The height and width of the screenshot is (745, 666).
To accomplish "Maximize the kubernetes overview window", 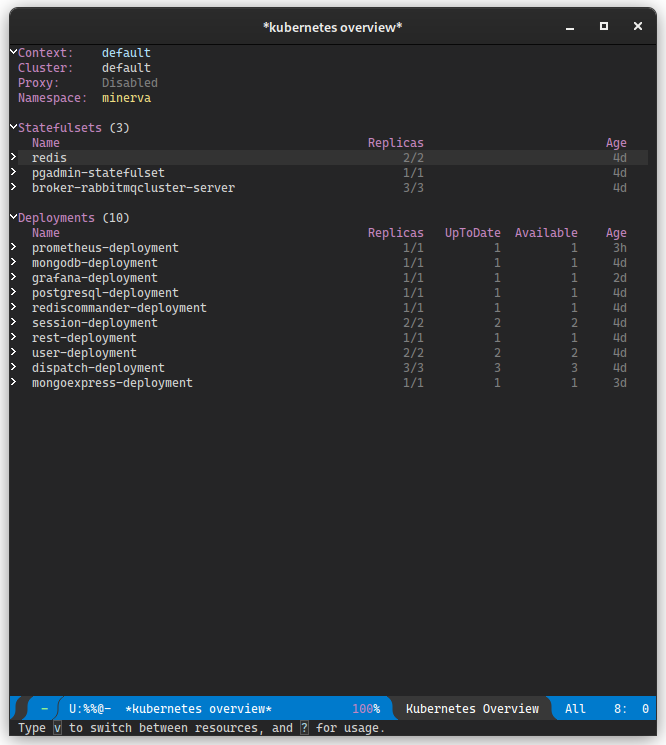I will 604,26.
